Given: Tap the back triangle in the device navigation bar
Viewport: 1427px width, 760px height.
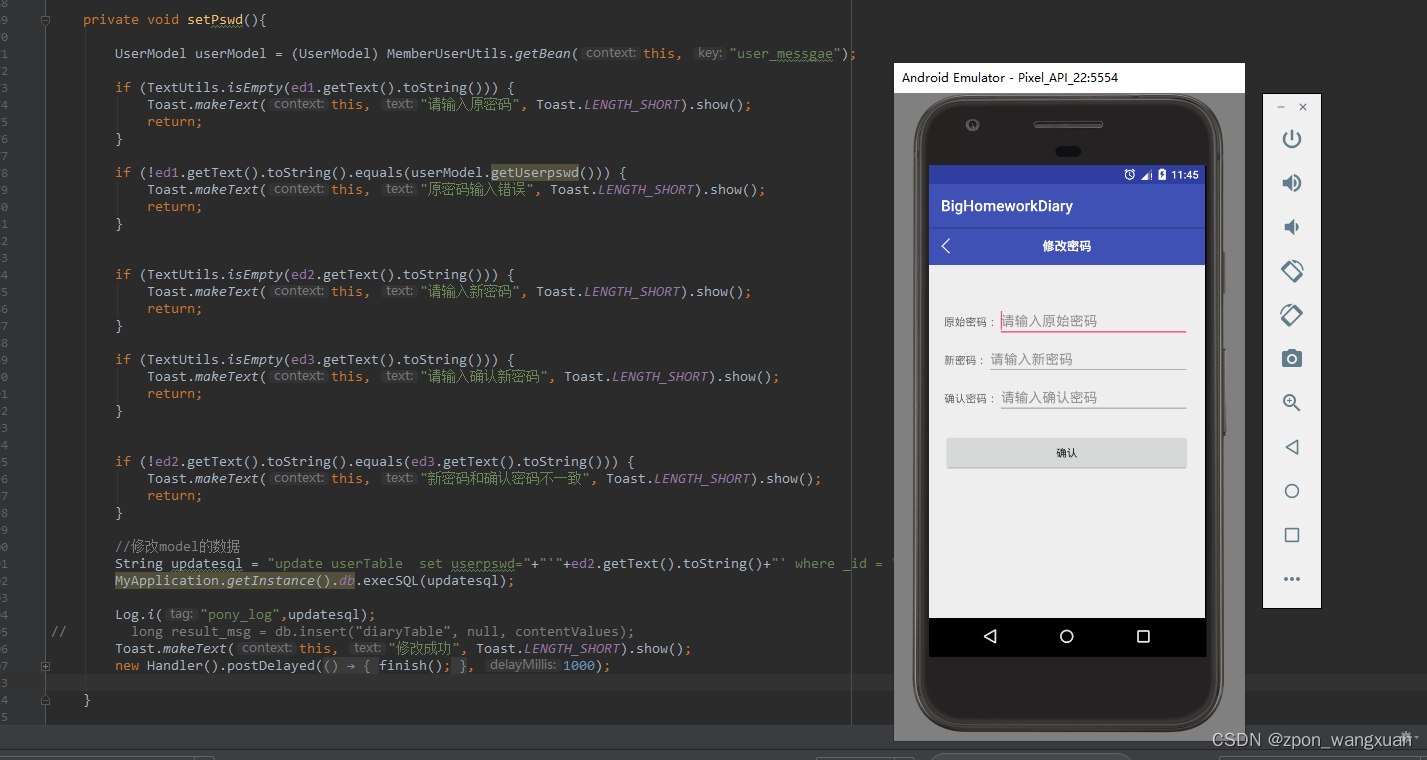Looking at the screenshot, I should tap(990, 636).
